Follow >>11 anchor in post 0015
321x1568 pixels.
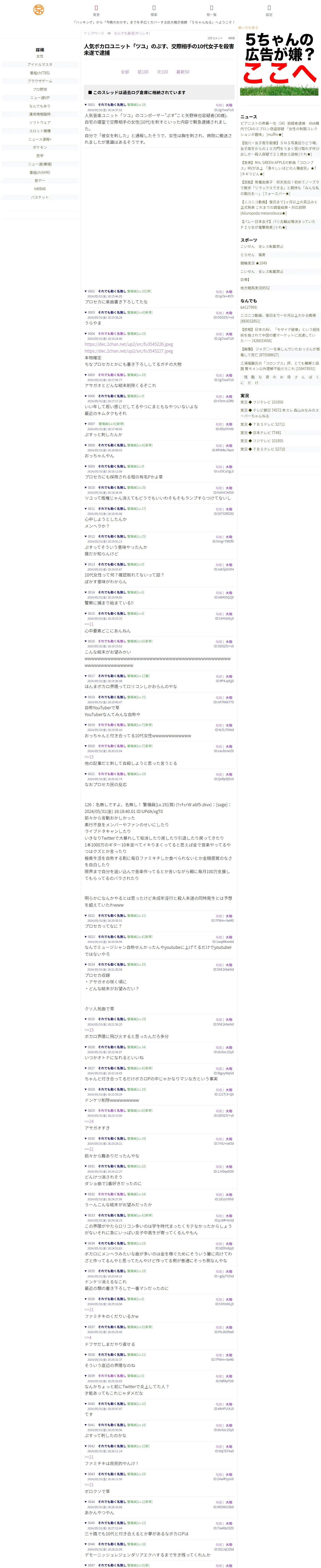[89, 624]
